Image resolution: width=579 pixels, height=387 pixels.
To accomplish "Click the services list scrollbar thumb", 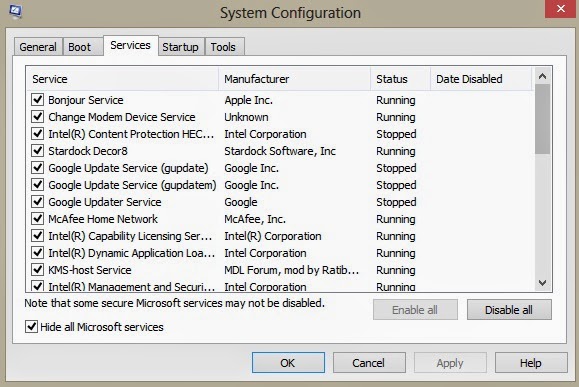I will (x=542, y=119).
